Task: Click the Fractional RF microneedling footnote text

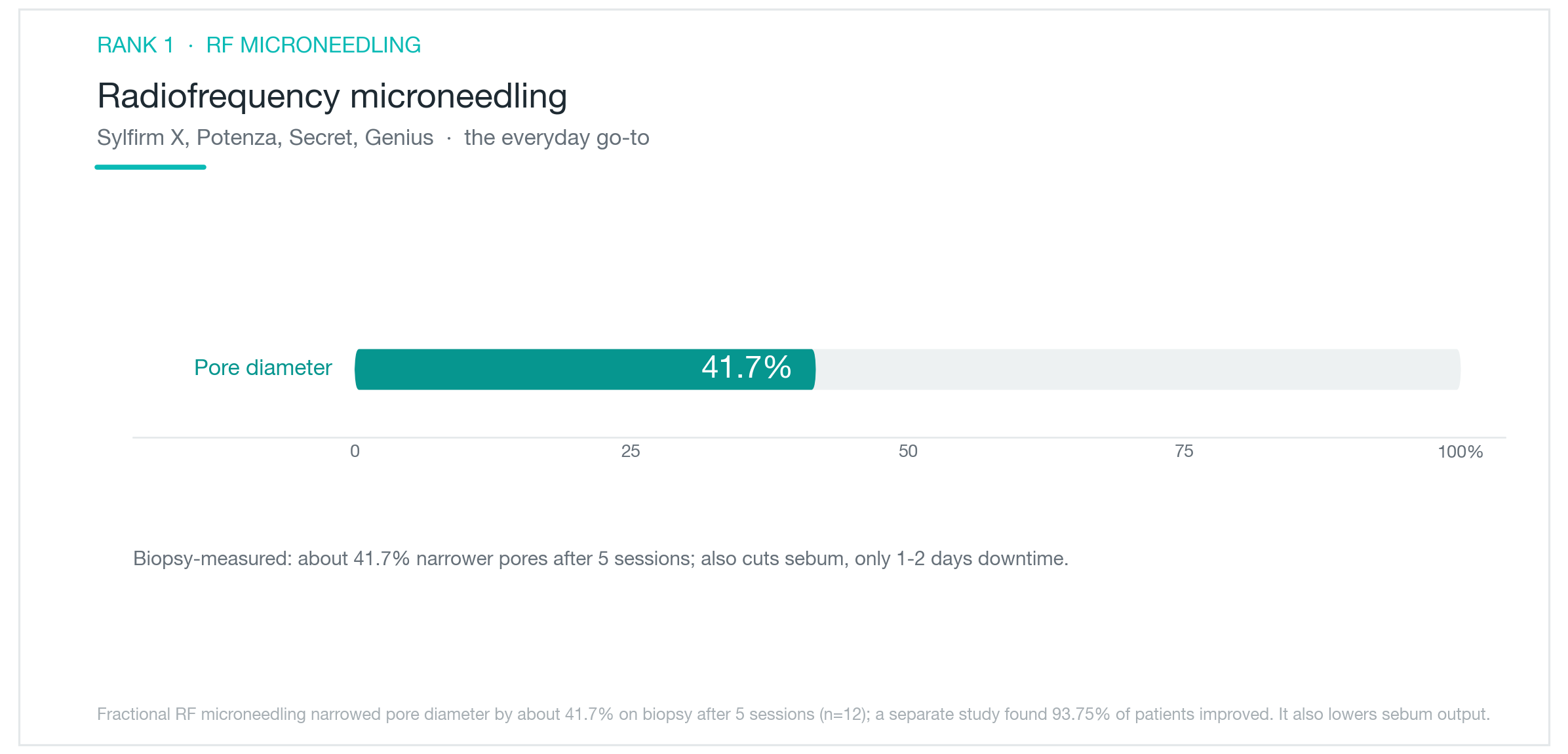Action: pos(793,714)
